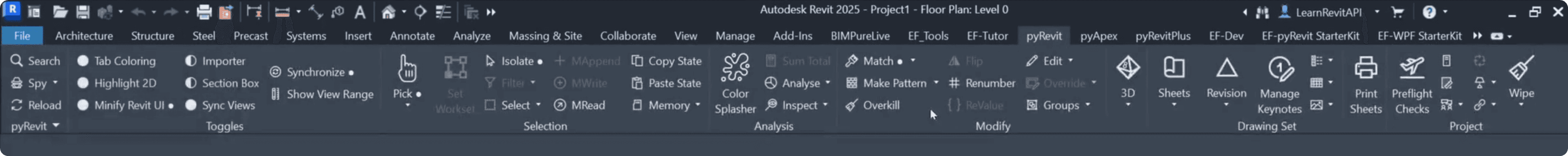Switch to the Annotate tab
This screenshot has height=156, width=1568.
coord(412,36)
